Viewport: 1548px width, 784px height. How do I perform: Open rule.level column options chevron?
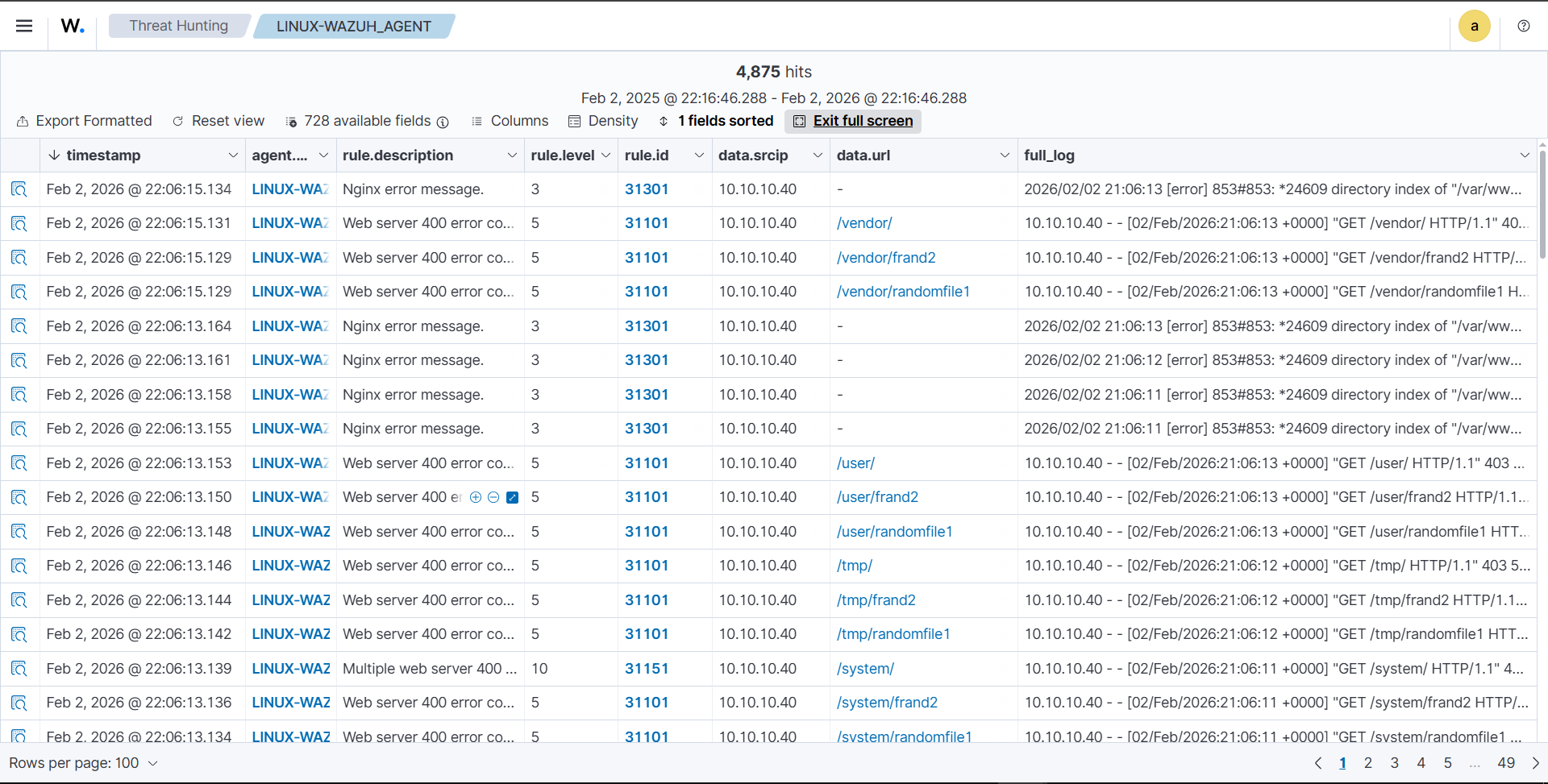pos(605,156)
